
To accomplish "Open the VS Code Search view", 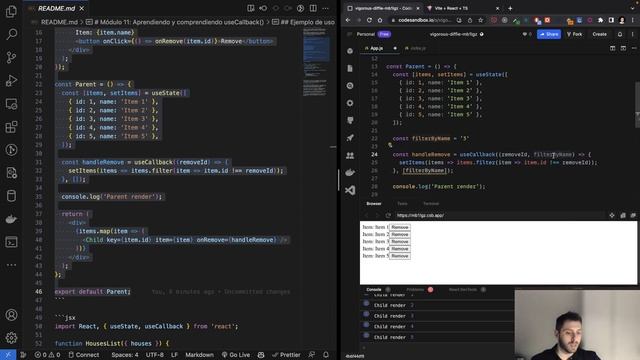I will (11, 34).
